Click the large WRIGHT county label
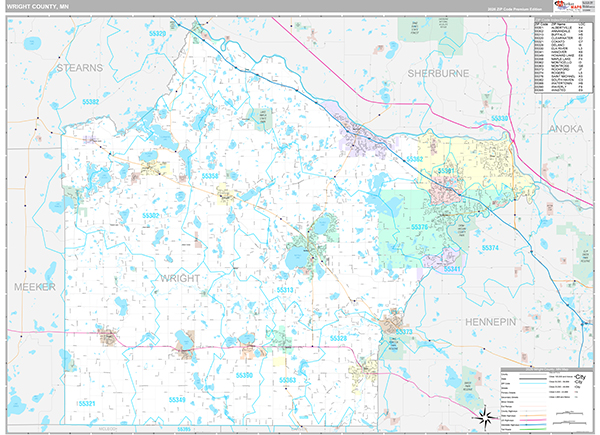This screenshot has height=435, width=600. click(x=180, y=277)
